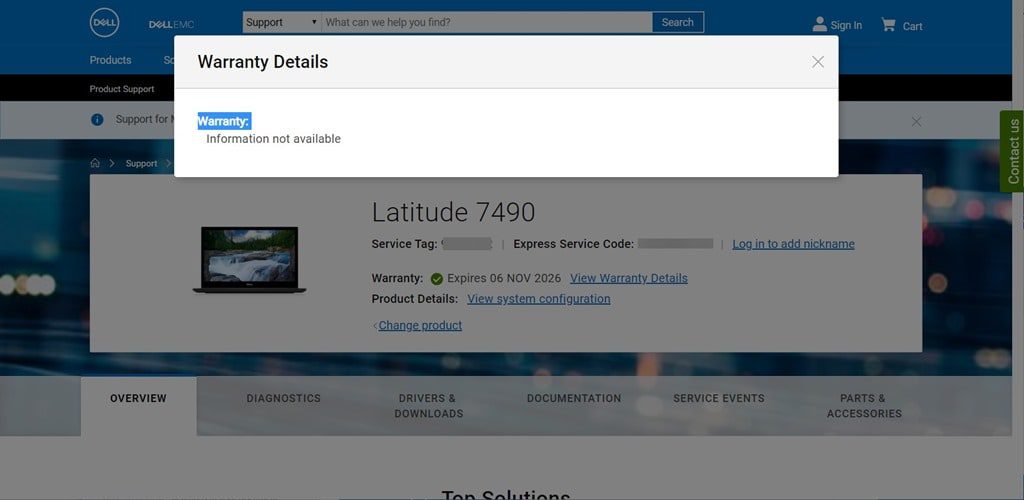Click the Dell logo icon
The image size is (1024, 500).
[104, 23]
